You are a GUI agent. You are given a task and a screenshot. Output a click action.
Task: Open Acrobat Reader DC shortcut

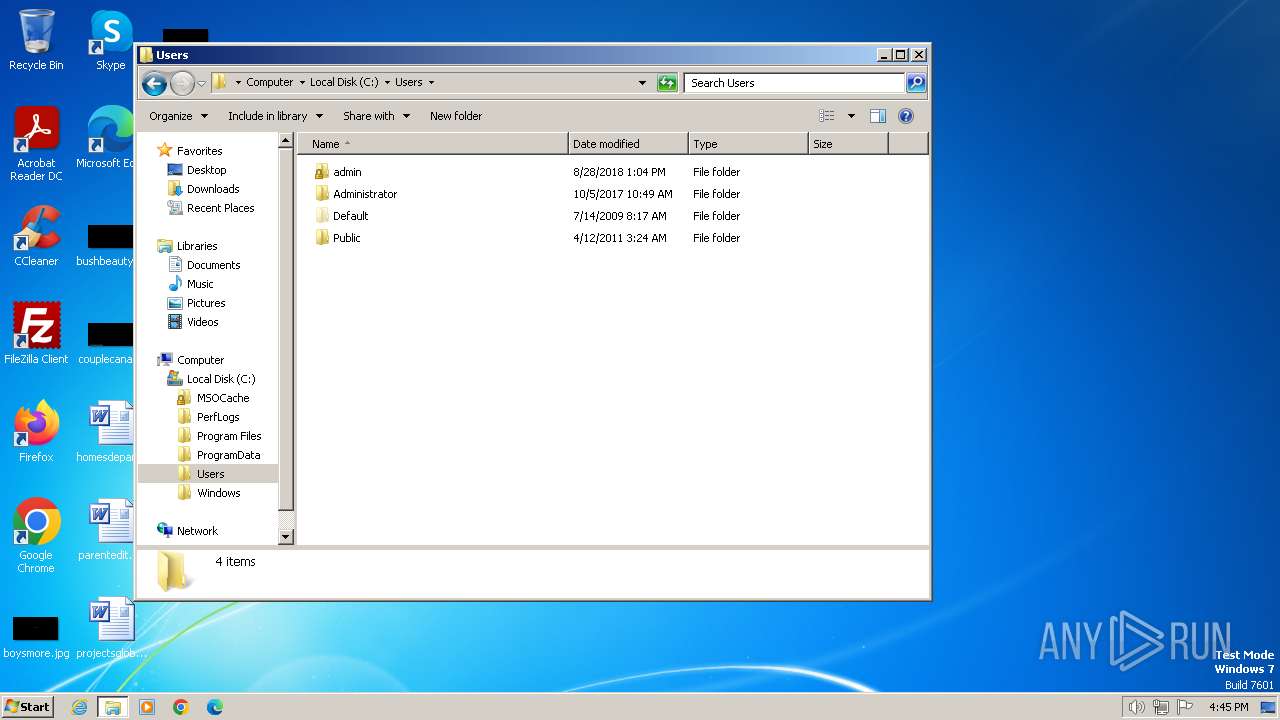point(36,144)
